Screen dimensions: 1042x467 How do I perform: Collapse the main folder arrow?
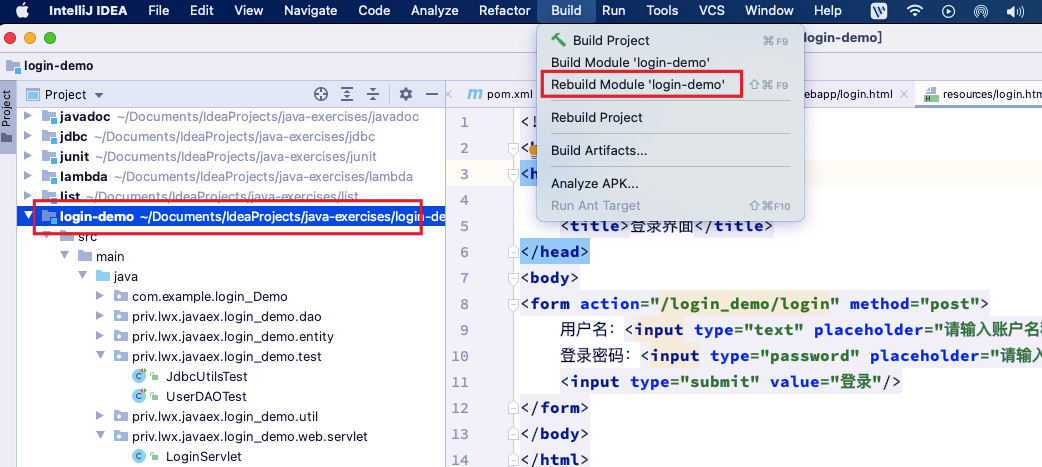tap(64, 256)
